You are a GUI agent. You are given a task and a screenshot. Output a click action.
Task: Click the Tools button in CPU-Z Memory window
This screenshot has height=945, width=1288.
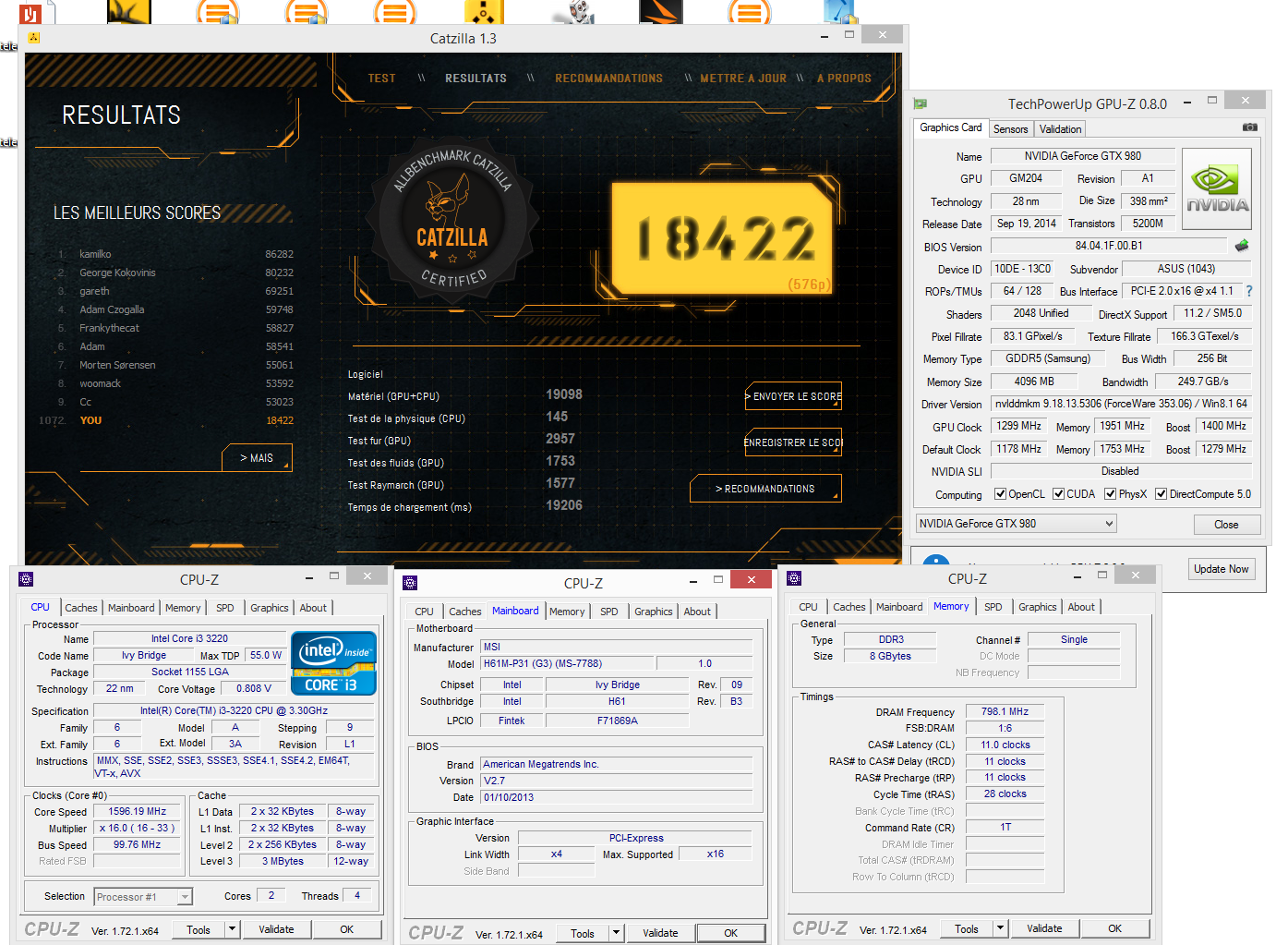tap(967, 928)
